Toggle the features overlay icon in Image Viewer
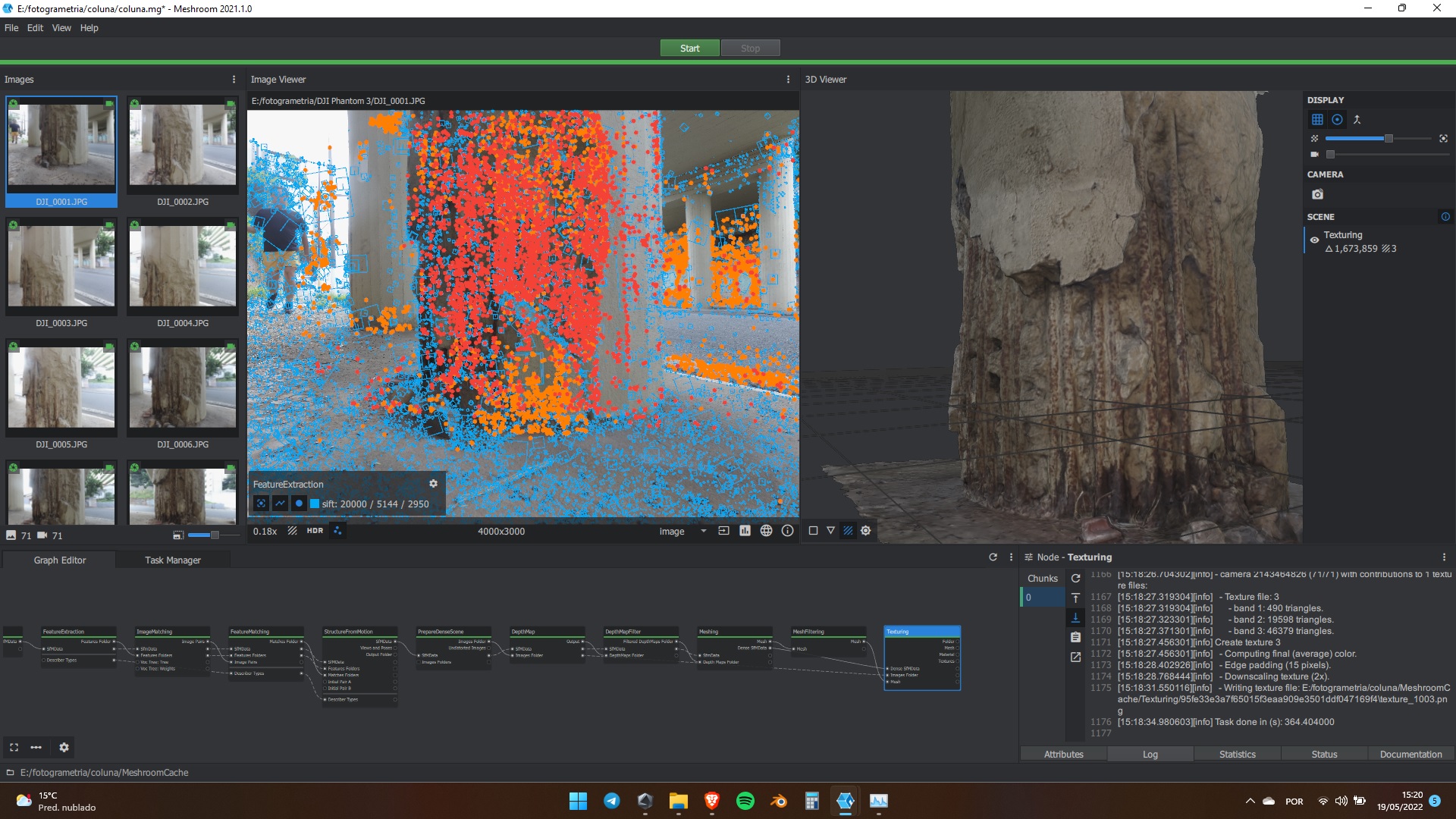 (x=337, y=531)
